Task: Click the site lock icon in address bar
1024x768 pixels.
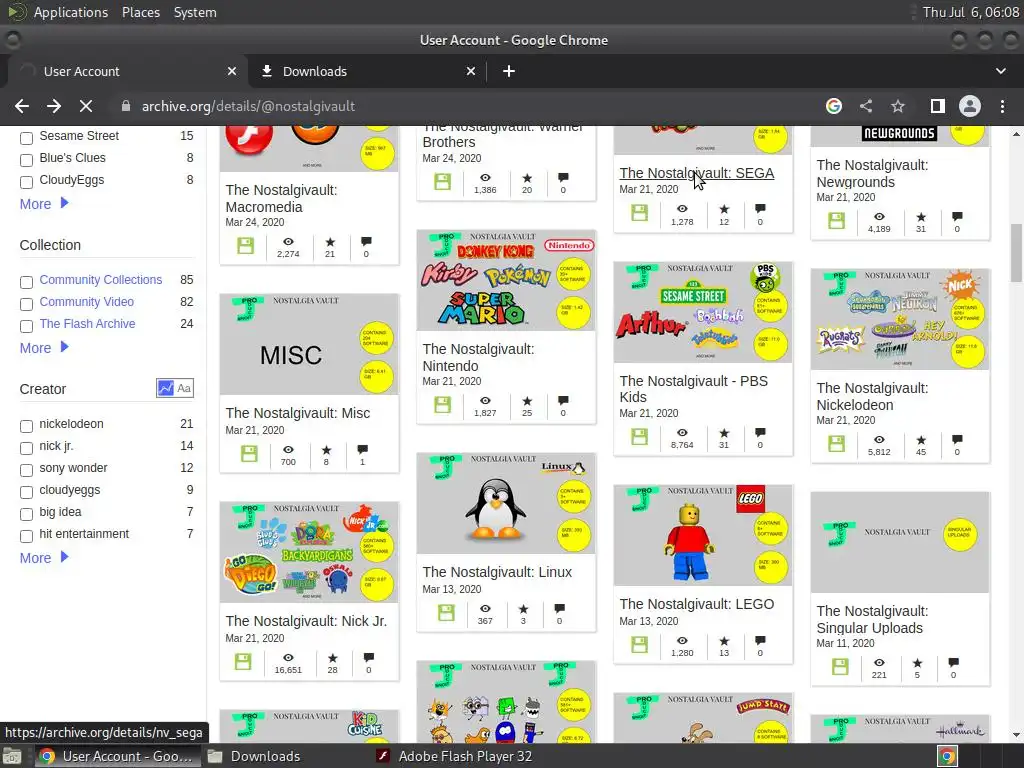Action: tap(126, 106)
